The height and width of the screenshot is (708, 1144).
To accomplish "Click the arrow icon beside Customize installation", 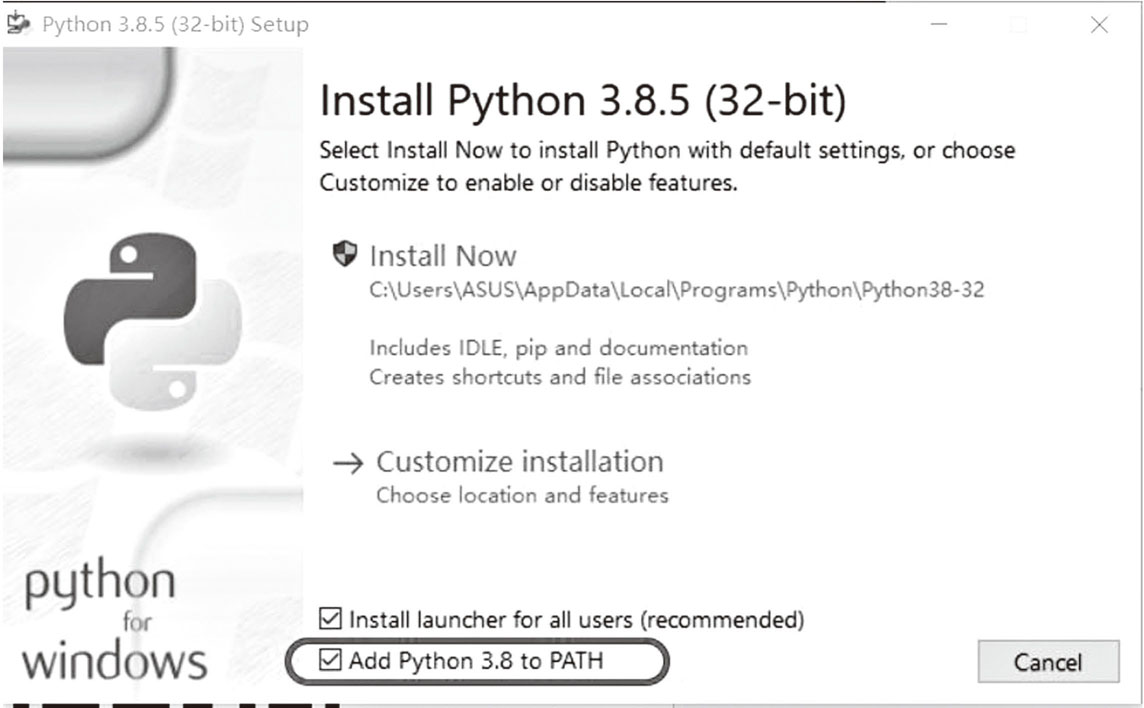I will (x=348, y=463).
